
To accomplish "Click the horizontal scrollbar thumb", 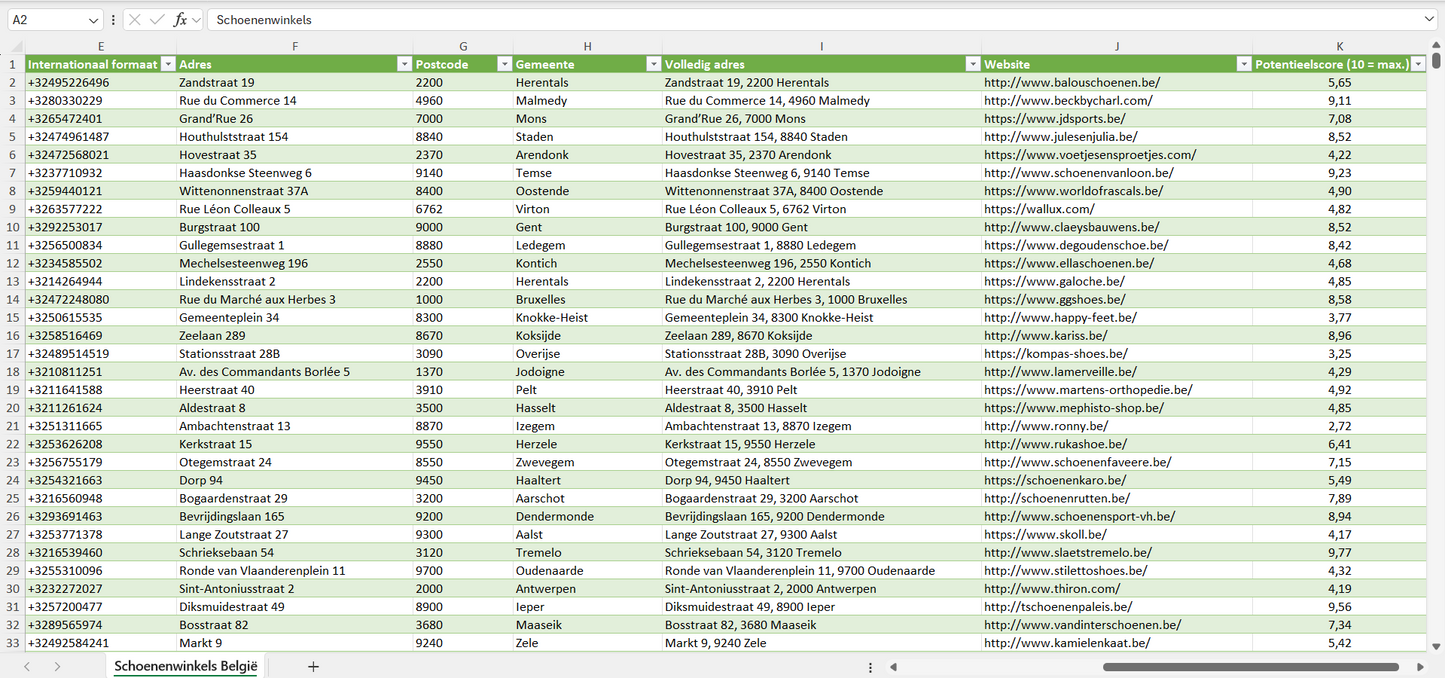I will click(x=1250, y=667).
